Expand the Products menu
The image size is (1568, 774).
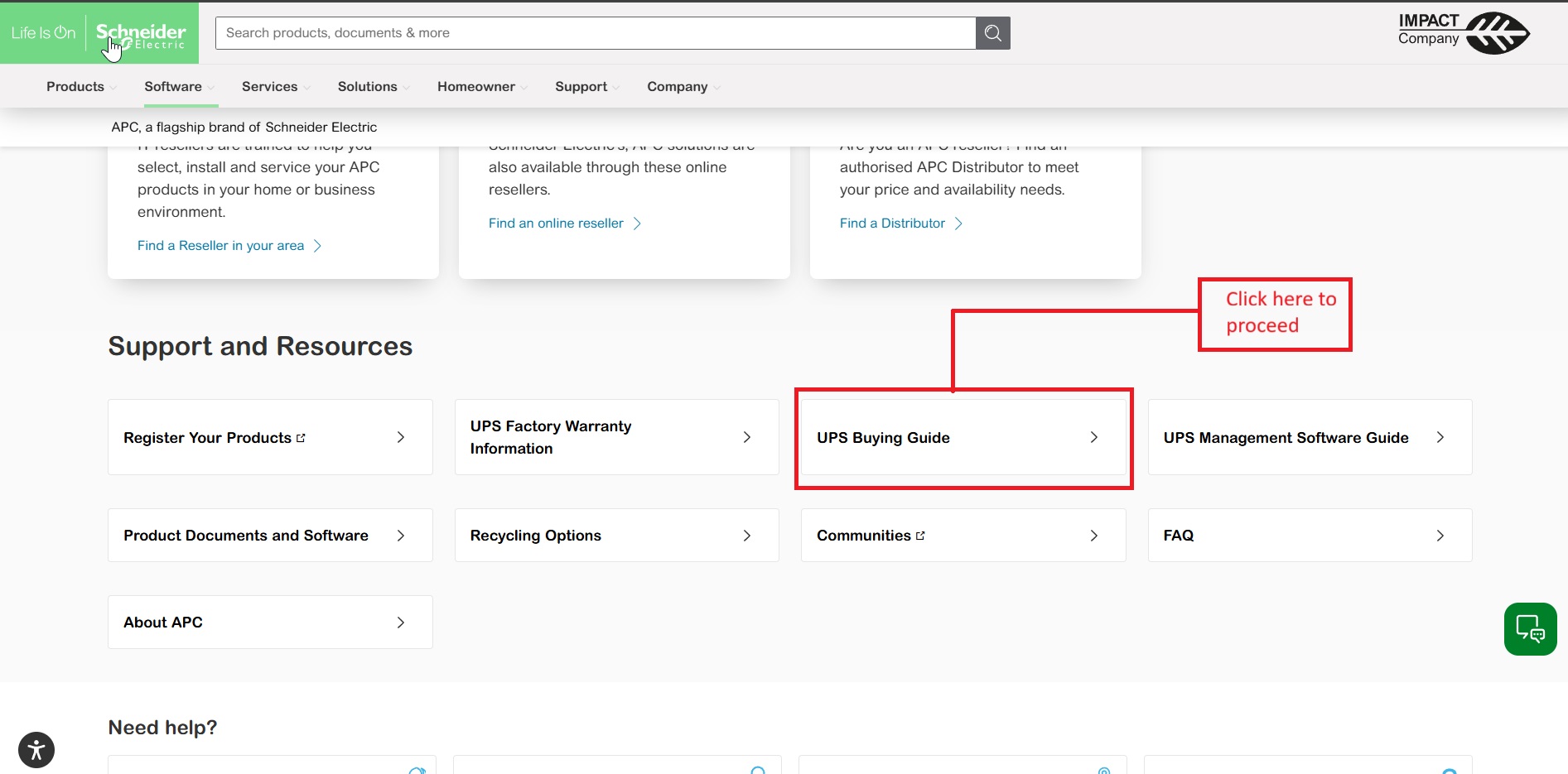[x=81, y=87]
